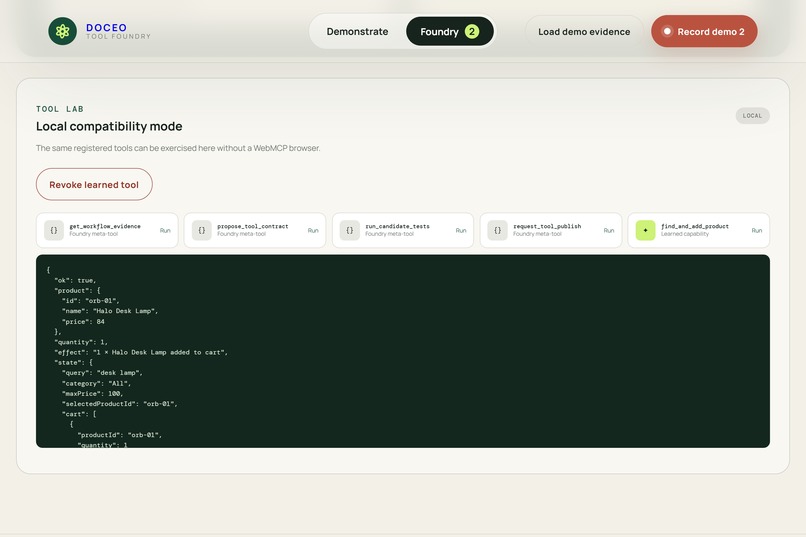
Task: Click the TOOL FOUNDRY subtitle under DOCEO
Action: 118,36
